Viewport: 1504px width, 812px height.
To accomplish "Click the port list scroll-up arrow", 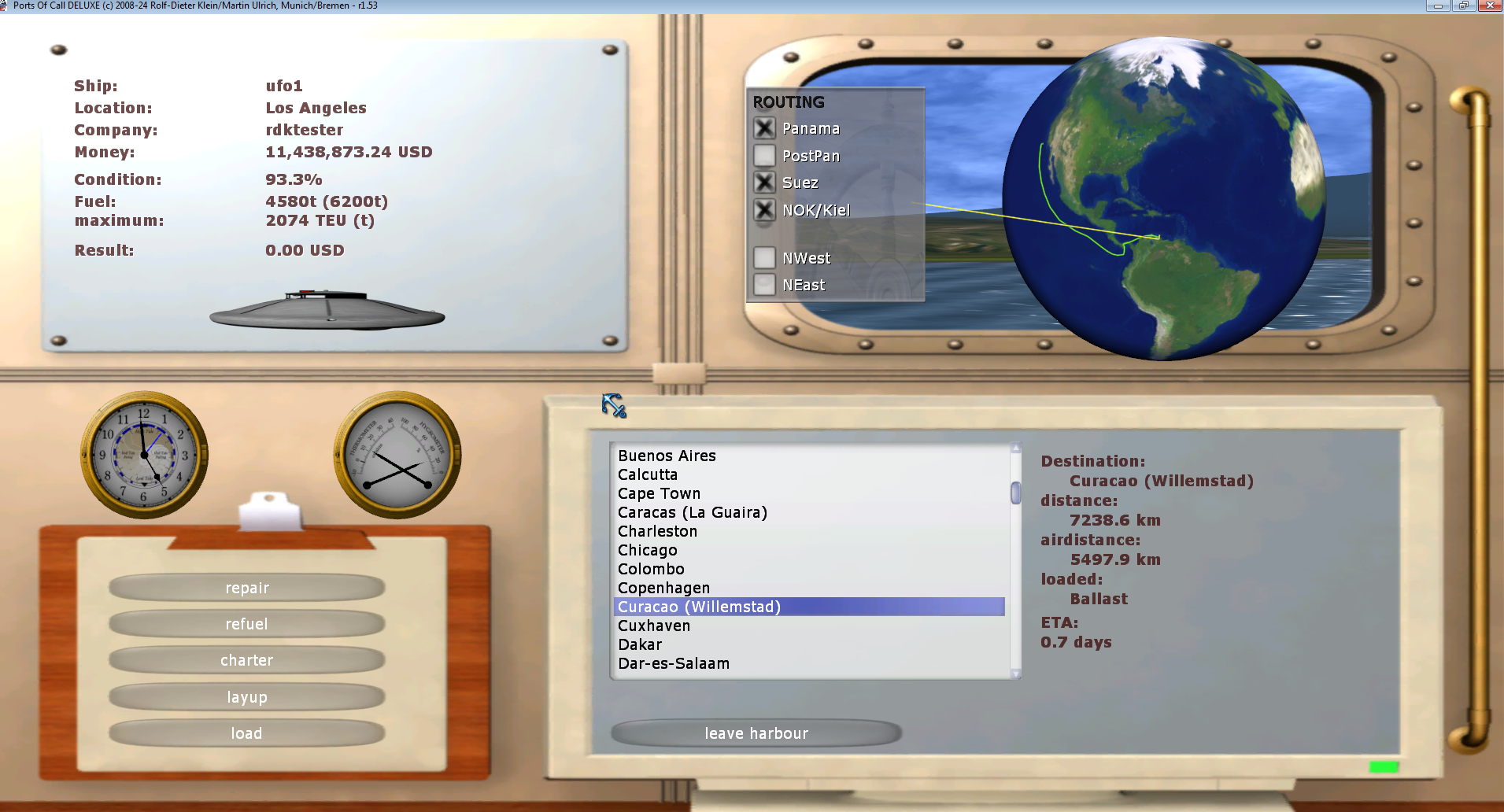I will 1016,448.
